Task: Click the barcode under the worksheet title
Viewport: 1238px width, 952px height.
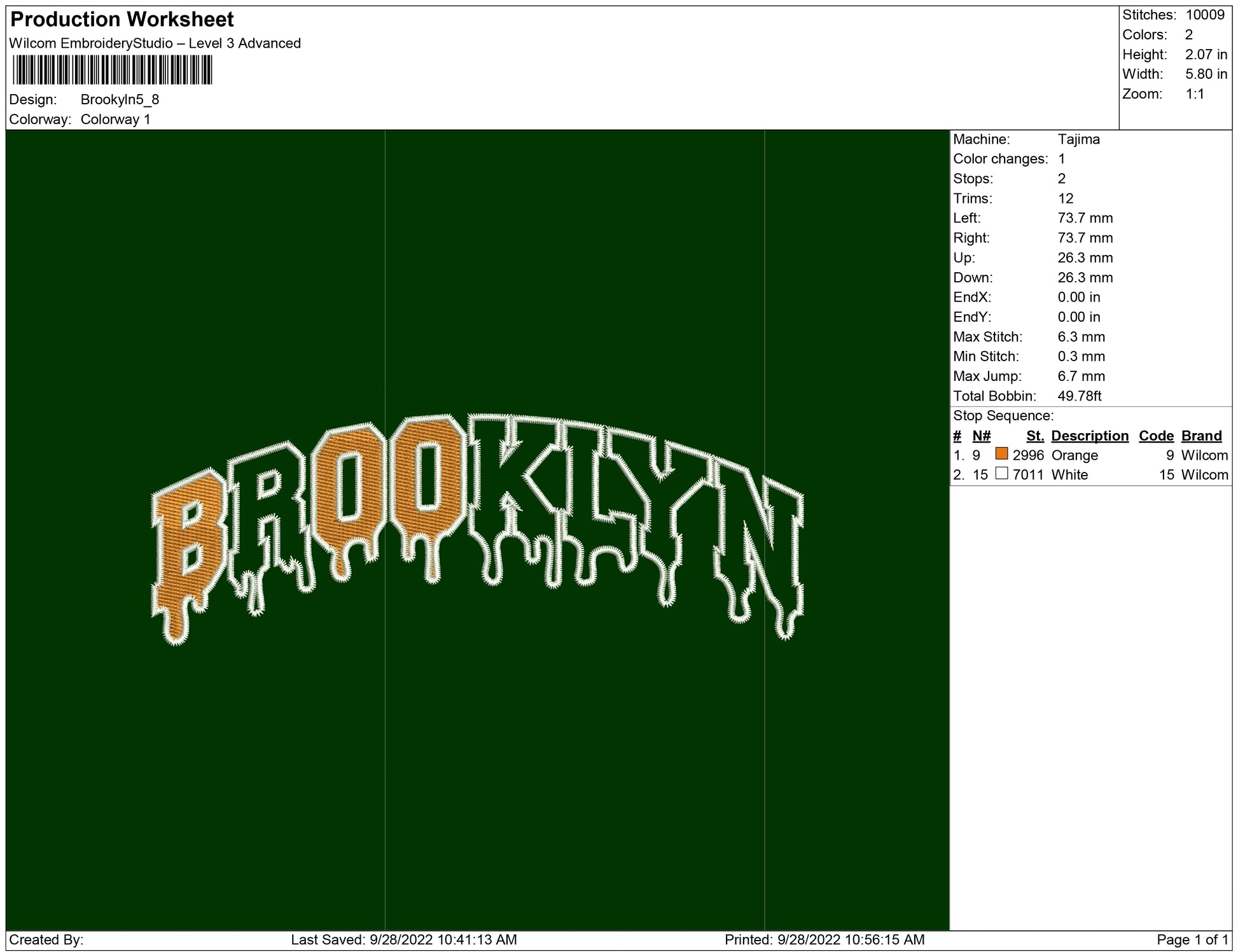Action: tap(112, 70)
